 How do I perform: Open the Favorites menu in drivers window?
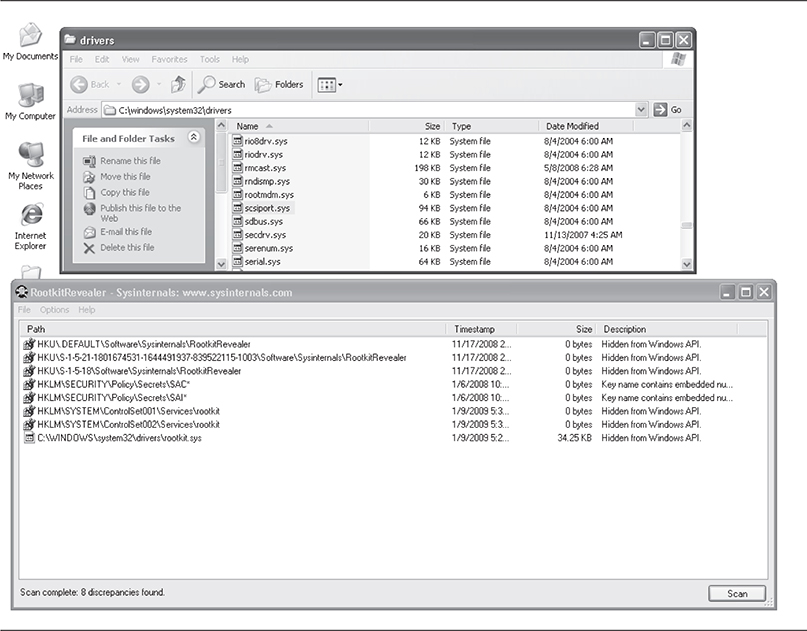point(169,60)
